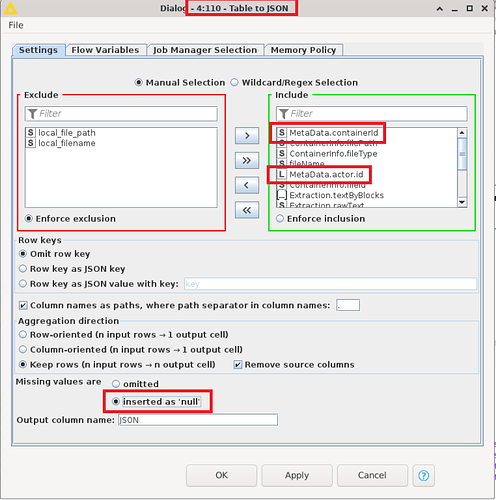This screenshot has width=496, height=500.
Task: Select Row key as JSON key option
Action: click(23, 269)
